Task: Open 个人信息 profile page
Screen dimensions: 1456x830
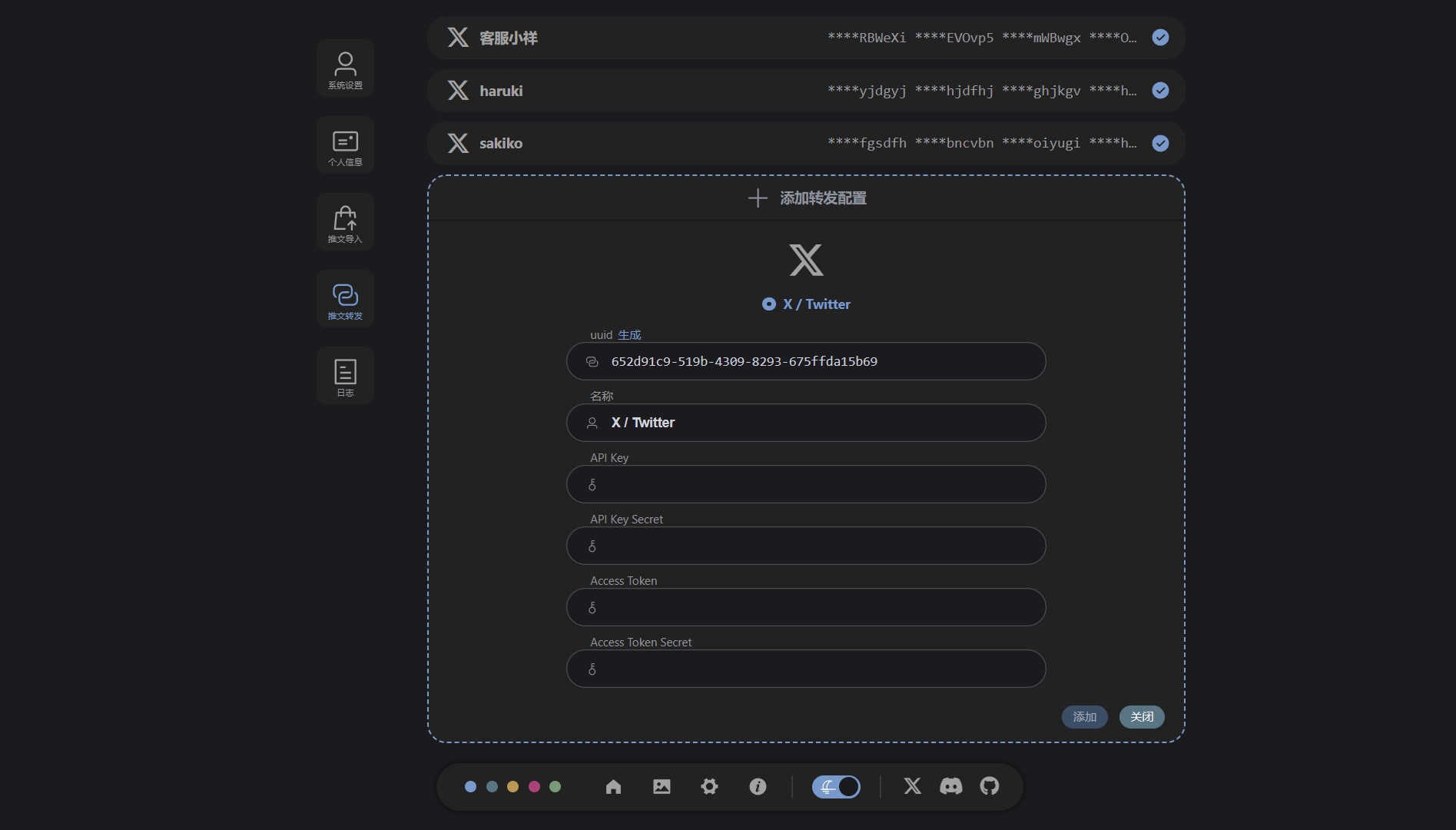Action: (345, 145)
